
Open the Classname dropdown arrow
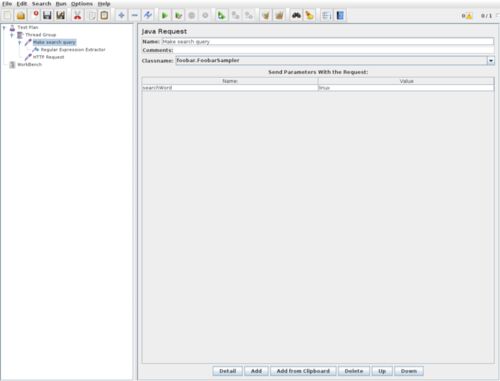[x=491, y=61]
